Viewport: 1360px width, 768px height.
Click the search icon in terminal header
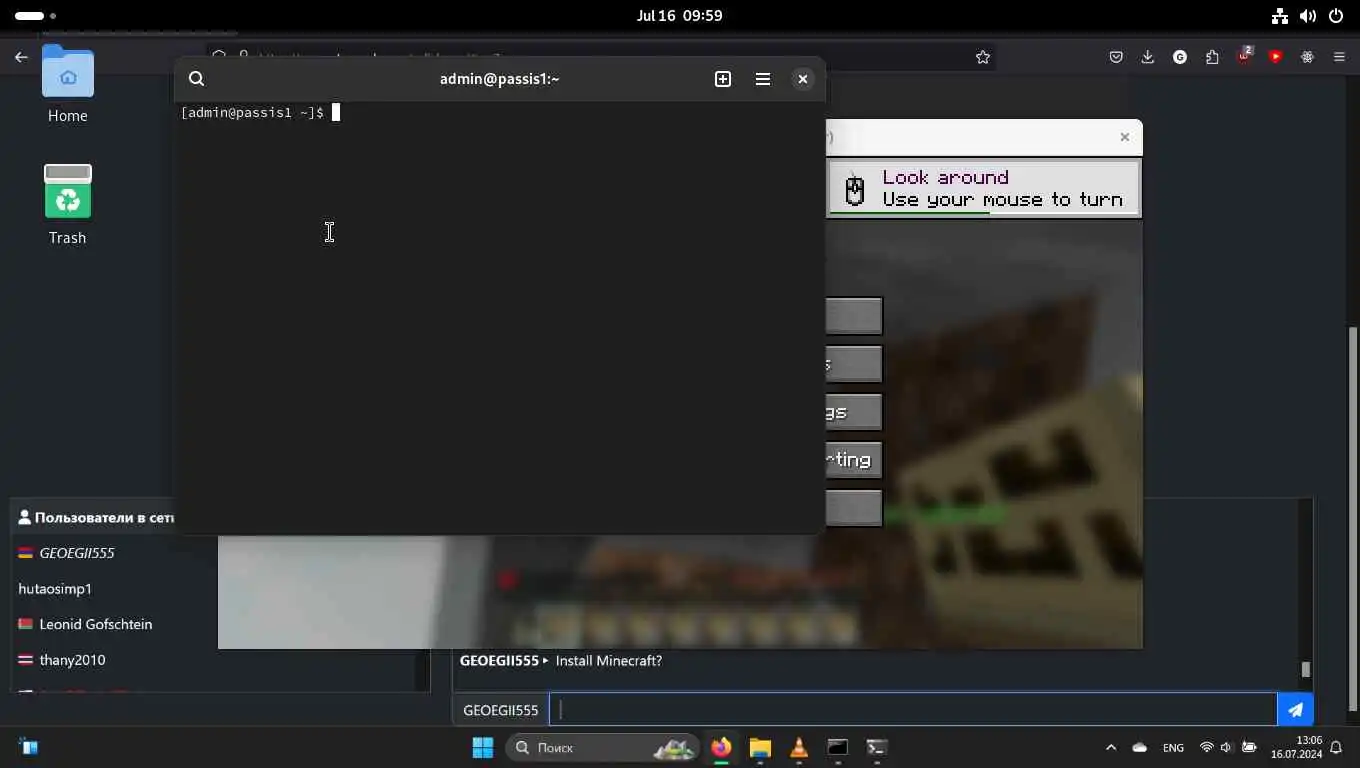(197, 79)
